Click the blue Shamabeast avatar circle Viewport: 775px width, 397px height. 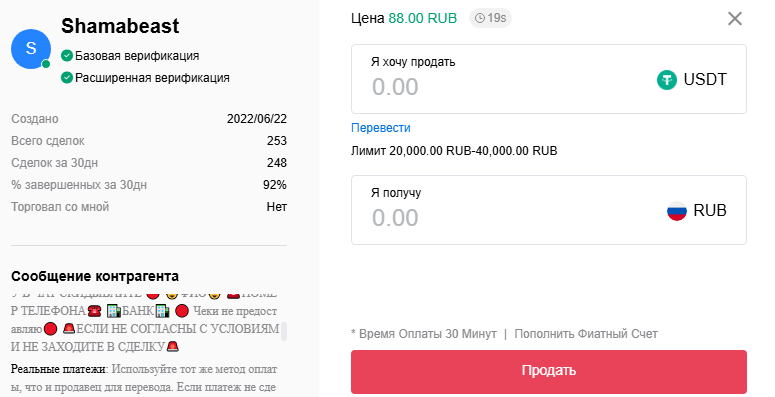[31, 49]
